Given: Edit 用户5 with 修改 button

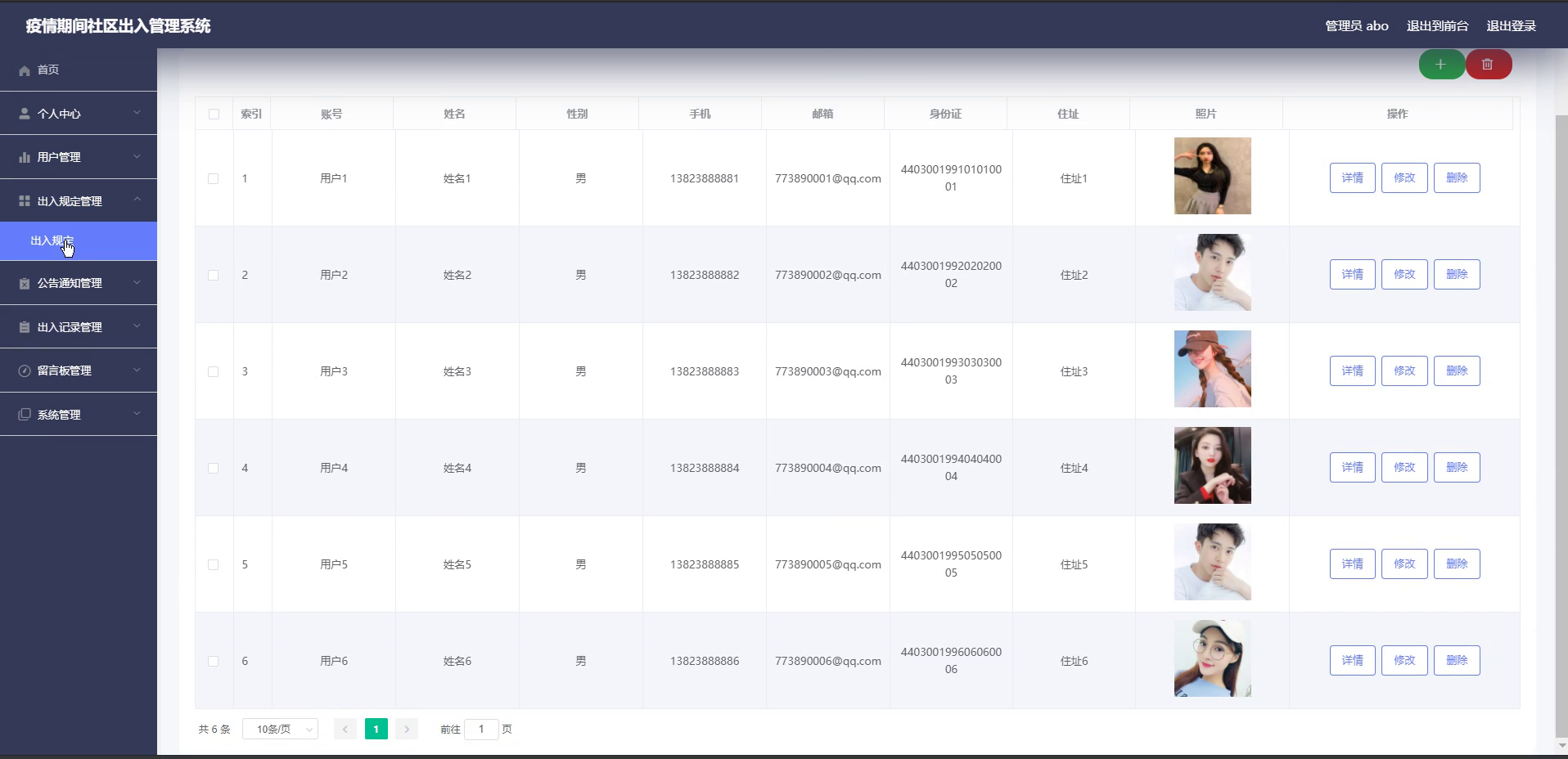Looking at the screenshot, I should tap(1404, 564).
